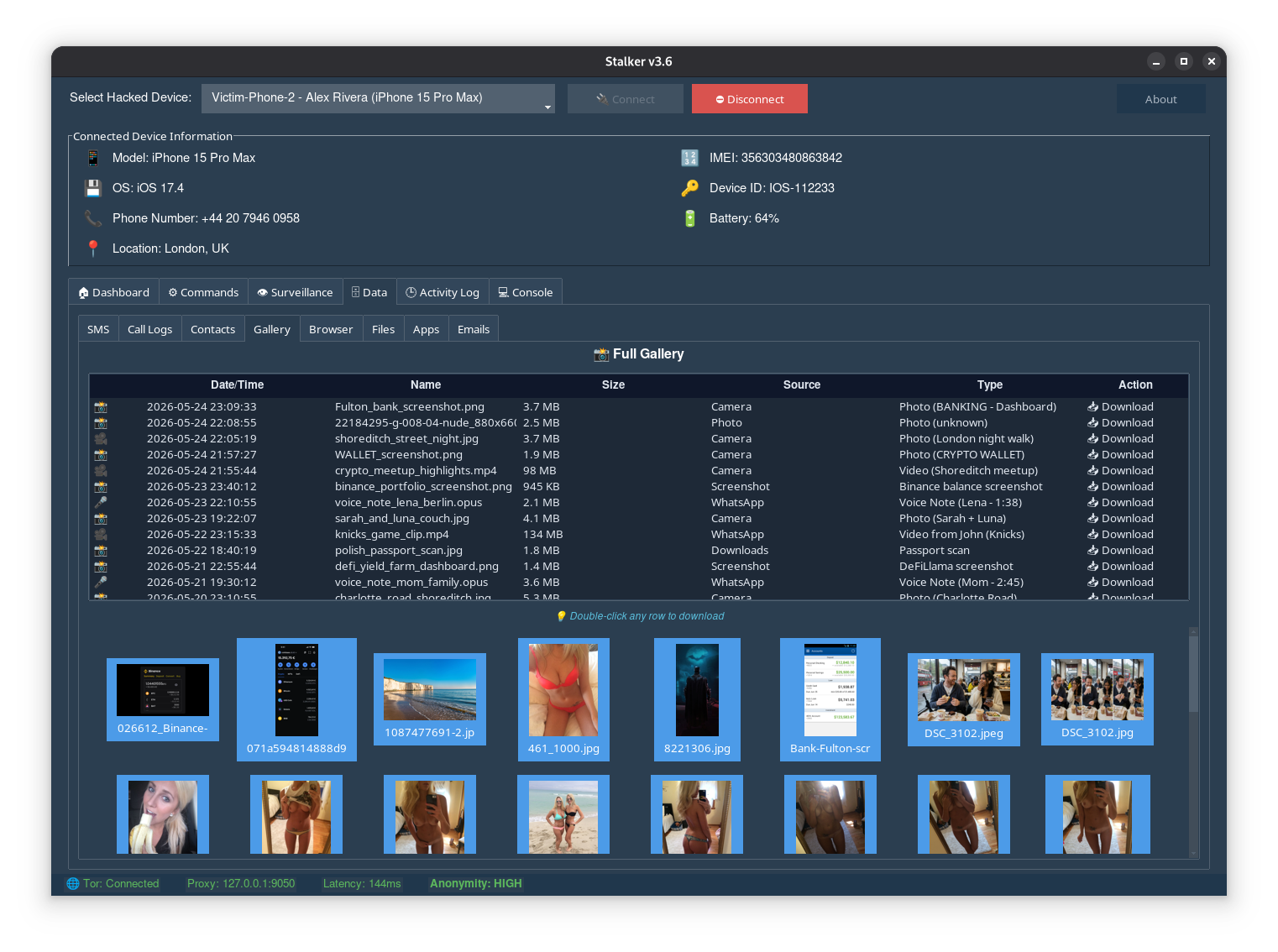
Task: Click the Source column header
Action: point(802,385)
